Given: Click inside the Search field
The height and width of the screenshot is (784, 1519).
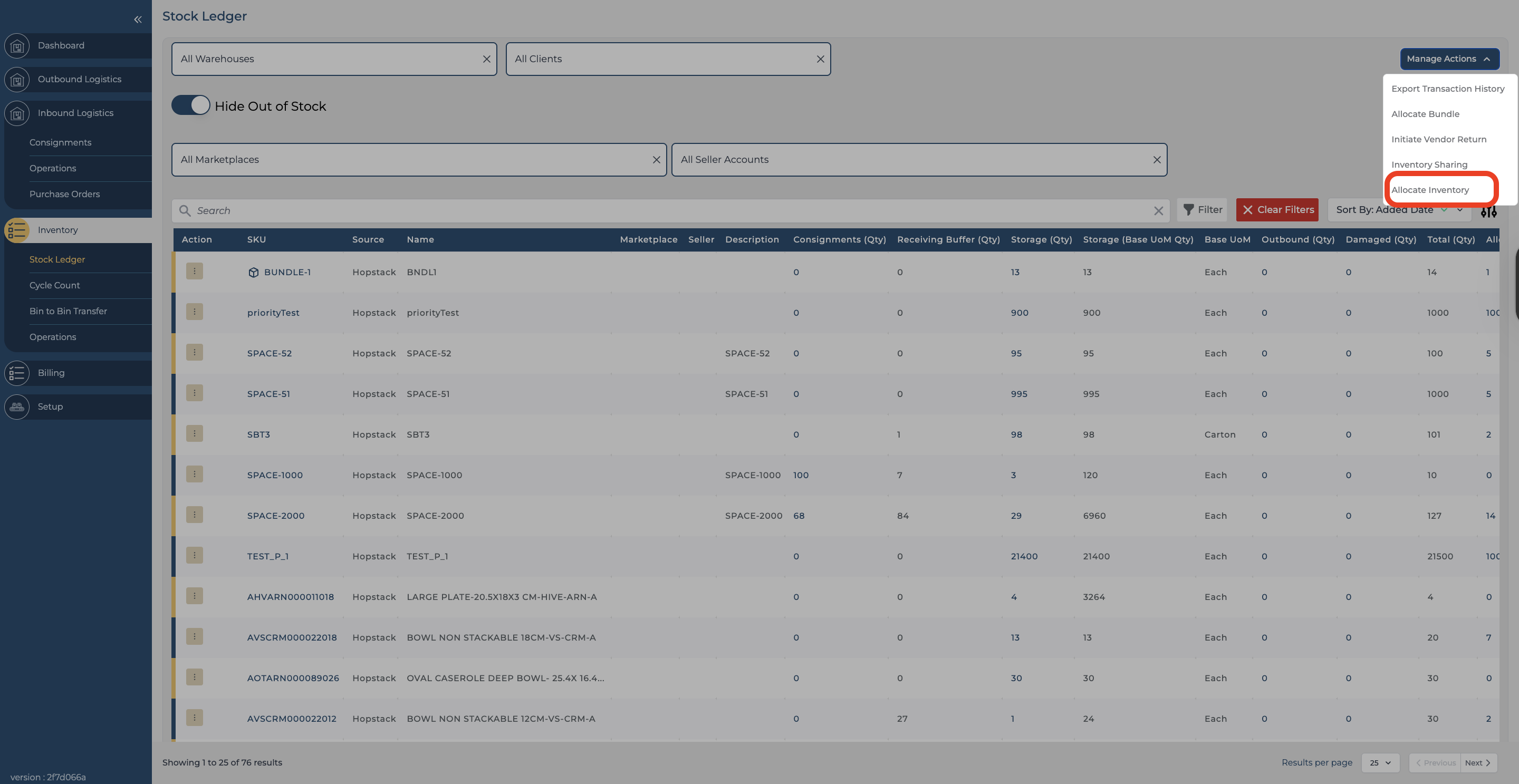Looking at the screenshot, I should [x=413, y=210].
